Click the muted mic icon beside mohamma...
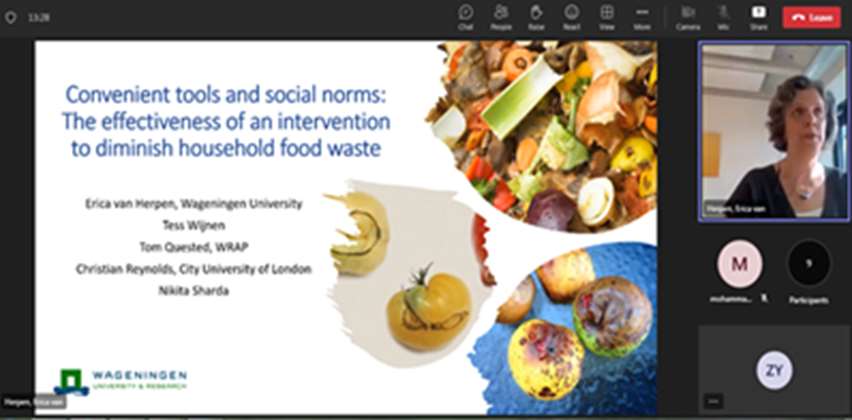Screen dimensions: 852x420 tap(764, 299)
